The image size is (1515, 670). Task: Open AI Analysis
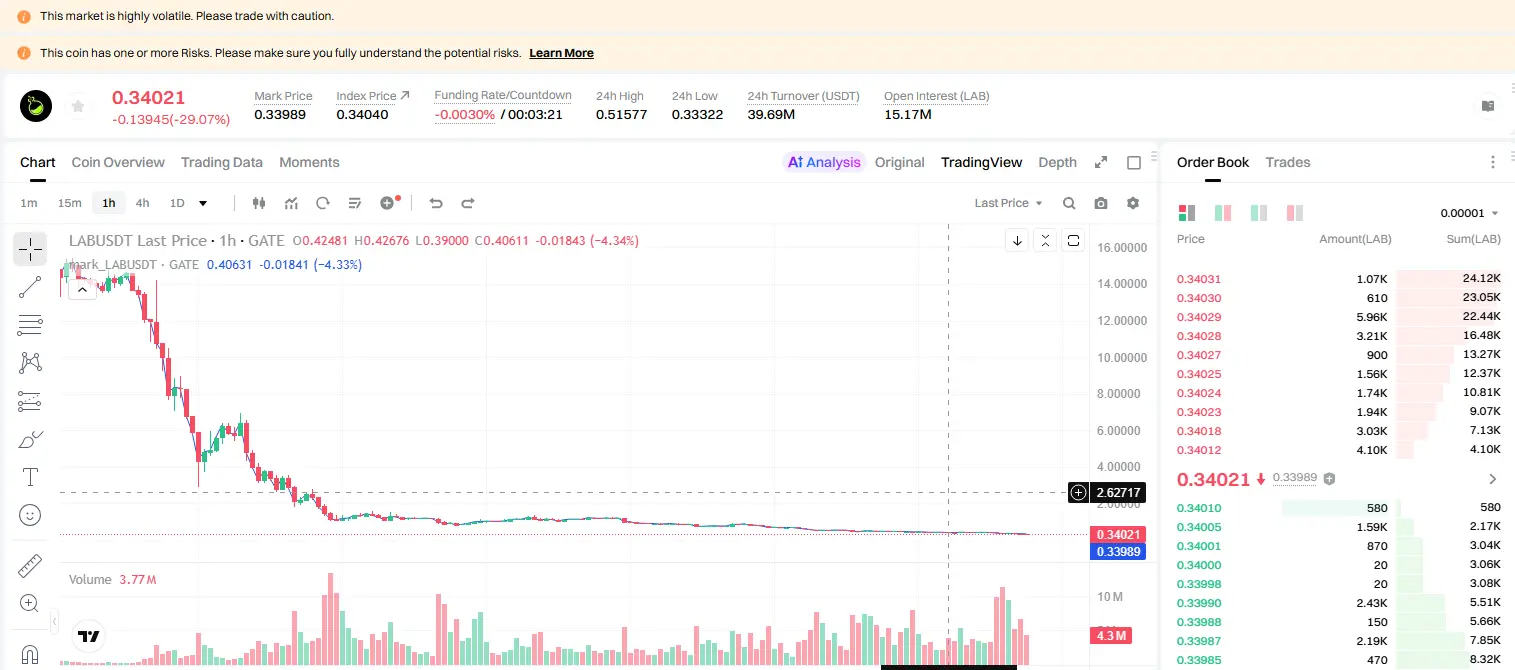tap(824, 162)
